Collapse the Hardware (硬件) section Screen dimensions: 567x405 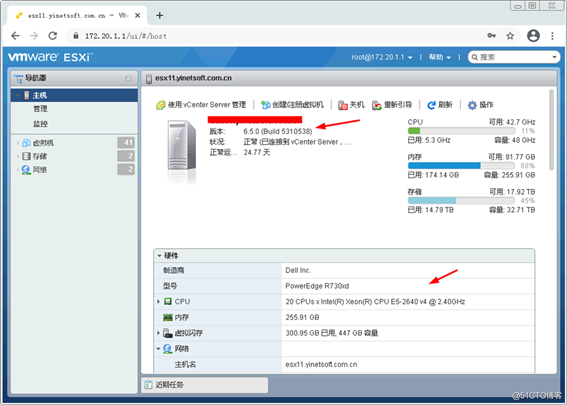pos(159,256)
